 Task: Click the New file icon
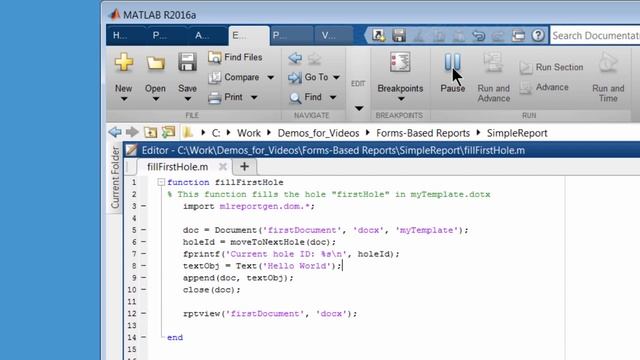(124, 63)
